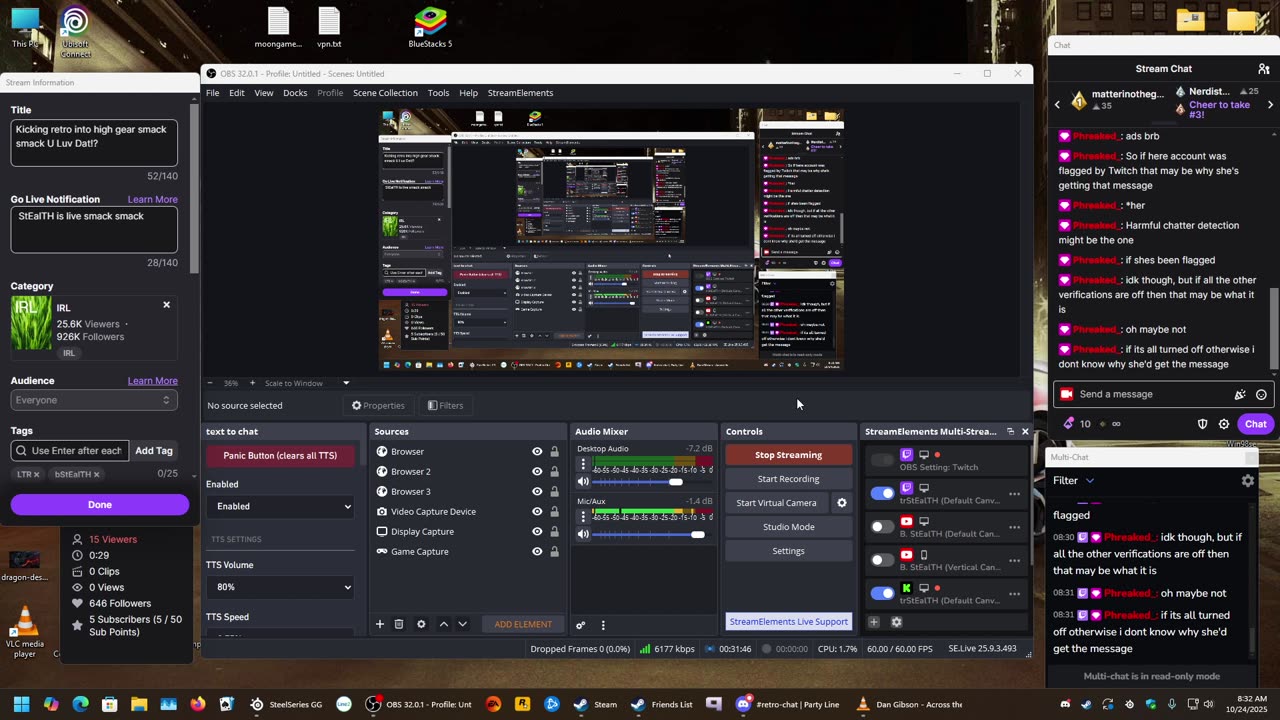Open Audience Everyone dropdown
1280x720 pixels.
94,400
